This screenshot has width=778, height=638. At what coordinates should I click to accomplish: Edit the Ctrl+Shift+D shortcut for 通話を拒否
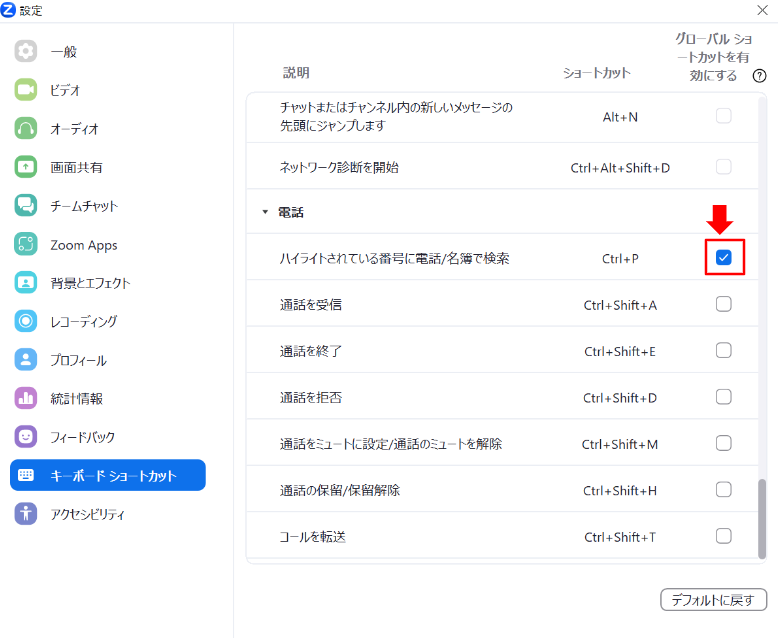click(x=620, y=398)
